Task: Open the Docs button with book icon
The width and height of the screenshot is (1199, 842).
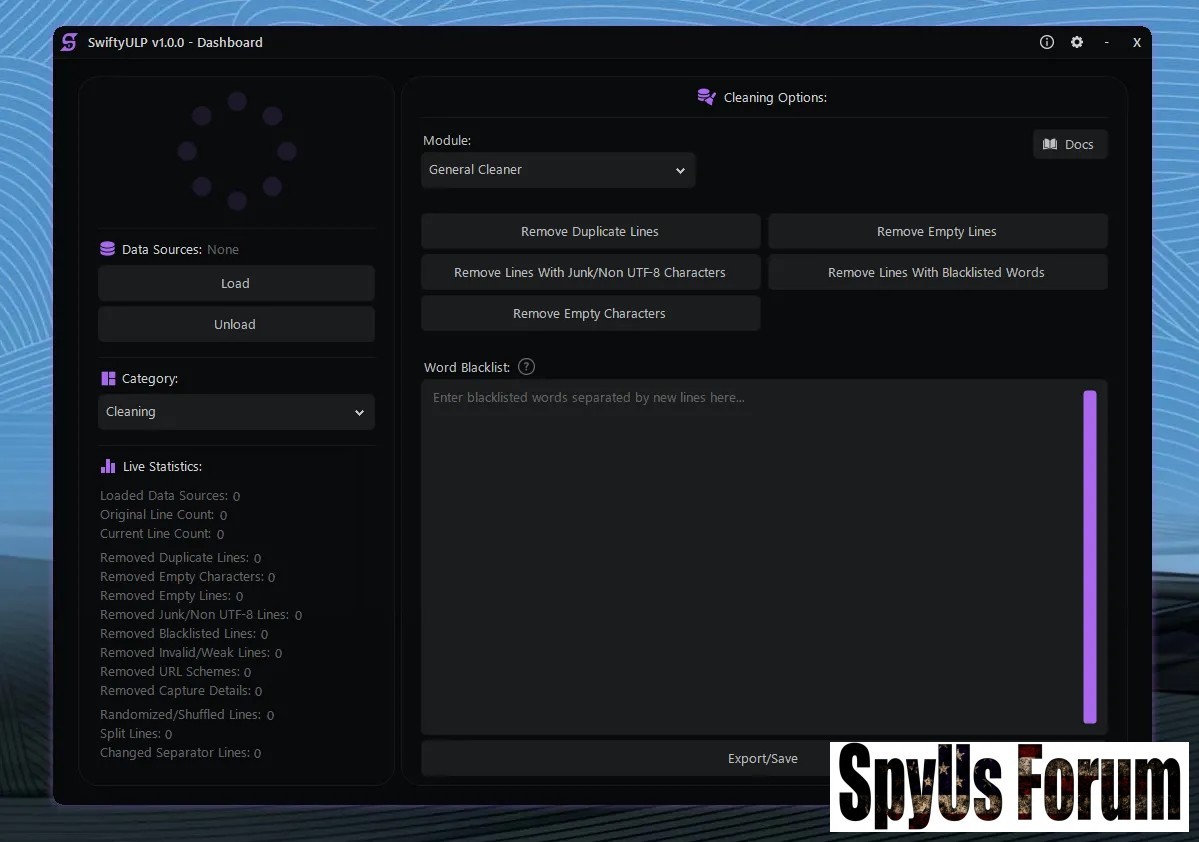Action: 1069,144
